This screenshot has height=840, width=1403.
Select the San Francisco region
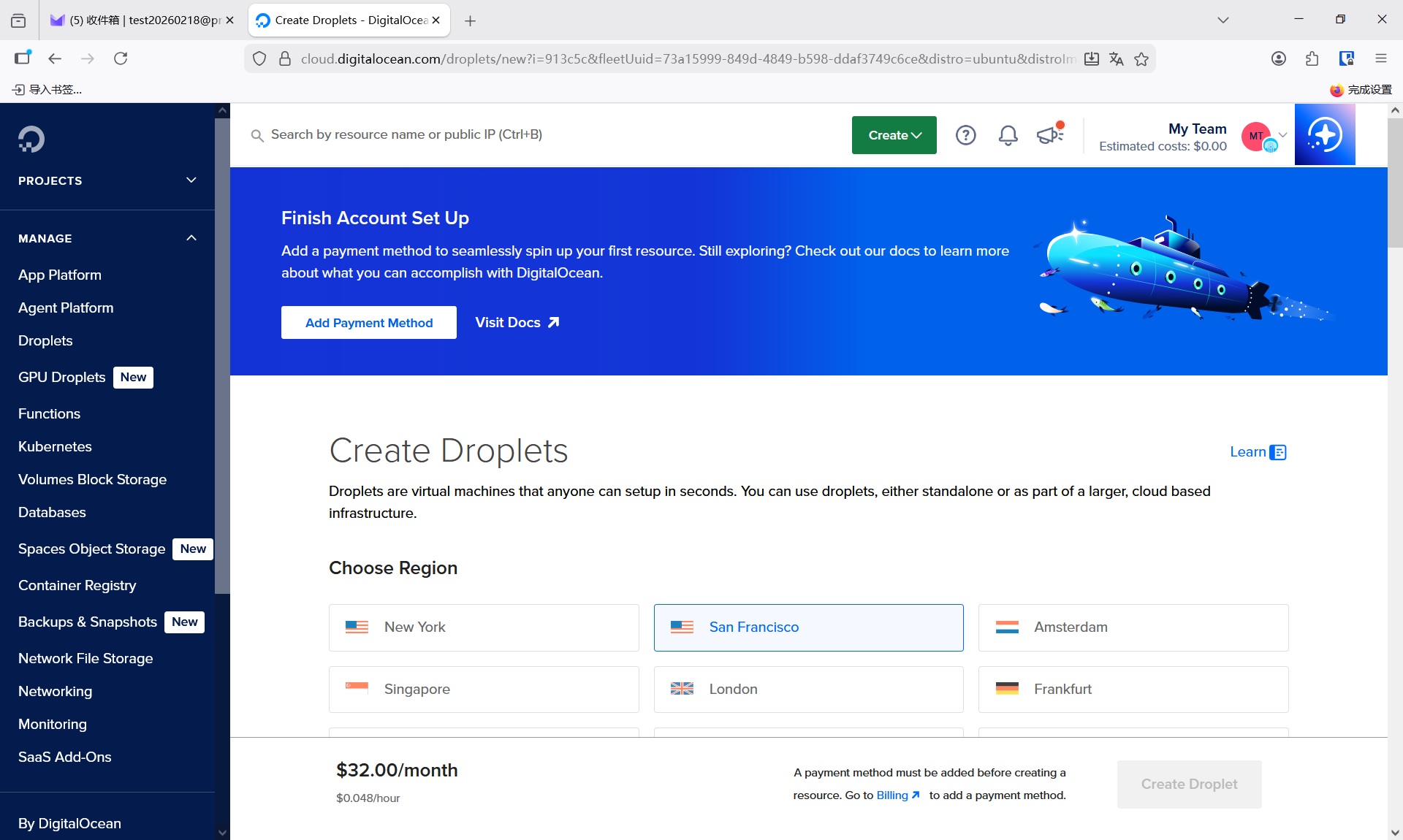pyautogui.click(x=808, y=627)
